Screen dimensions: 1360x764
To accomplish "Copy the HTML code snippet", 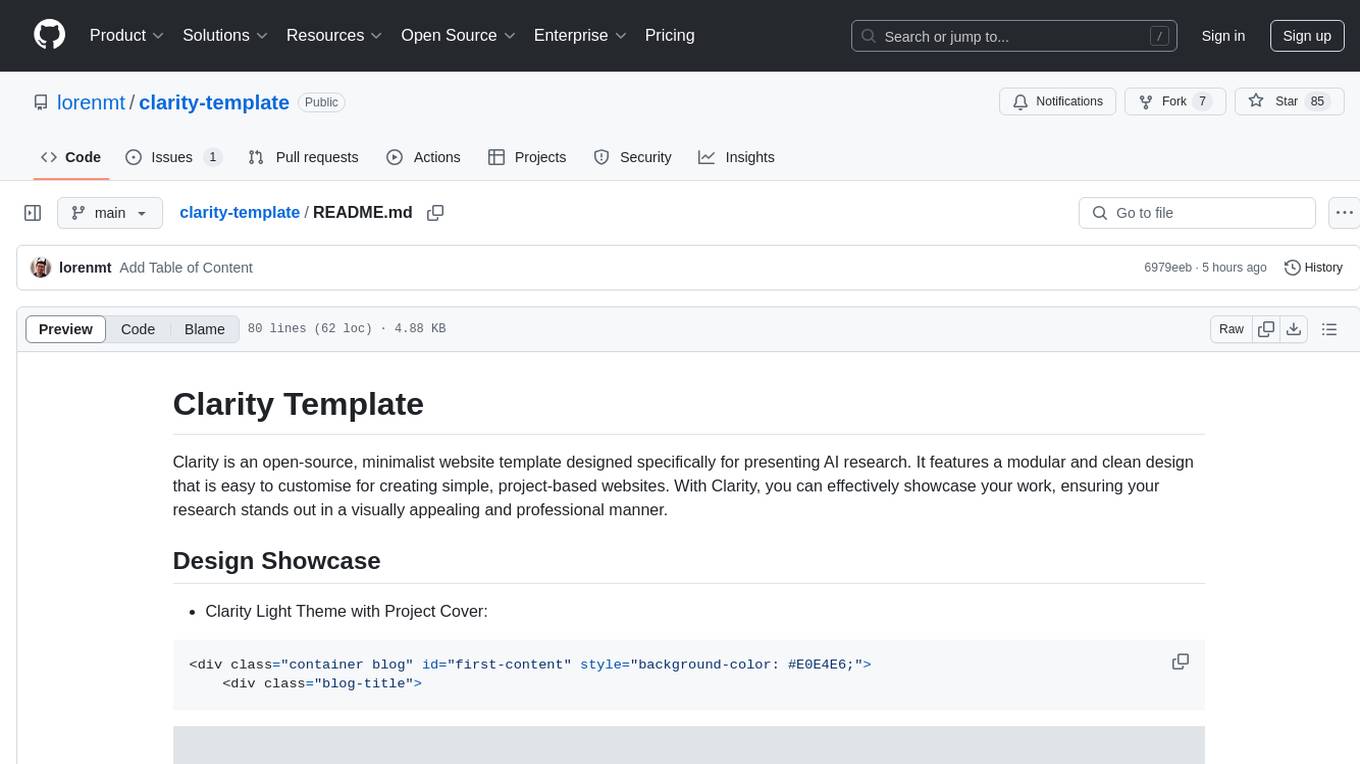I will pos(1180,662).
